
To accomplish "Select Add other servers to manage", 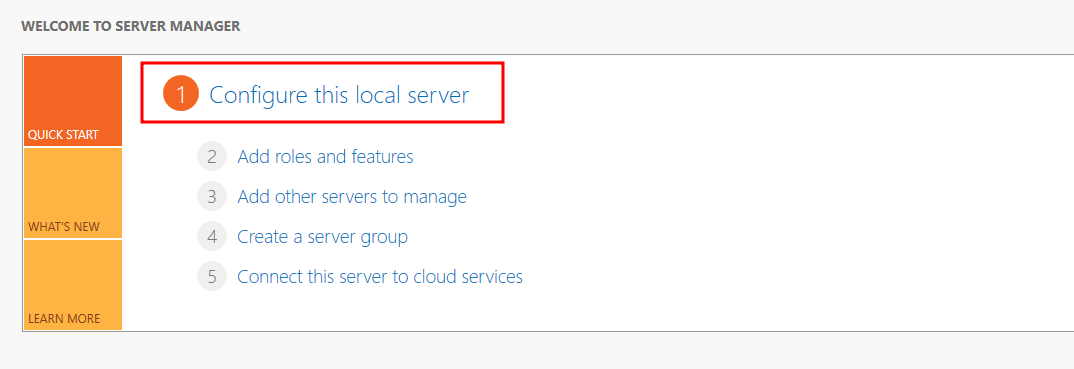I will 352,197.
